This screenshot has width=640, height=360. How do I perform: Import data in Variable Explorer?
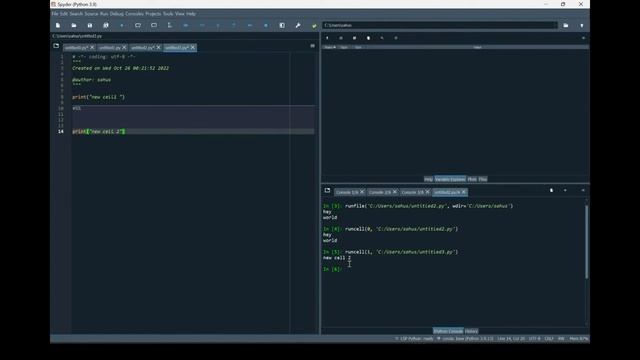(327, 38)
